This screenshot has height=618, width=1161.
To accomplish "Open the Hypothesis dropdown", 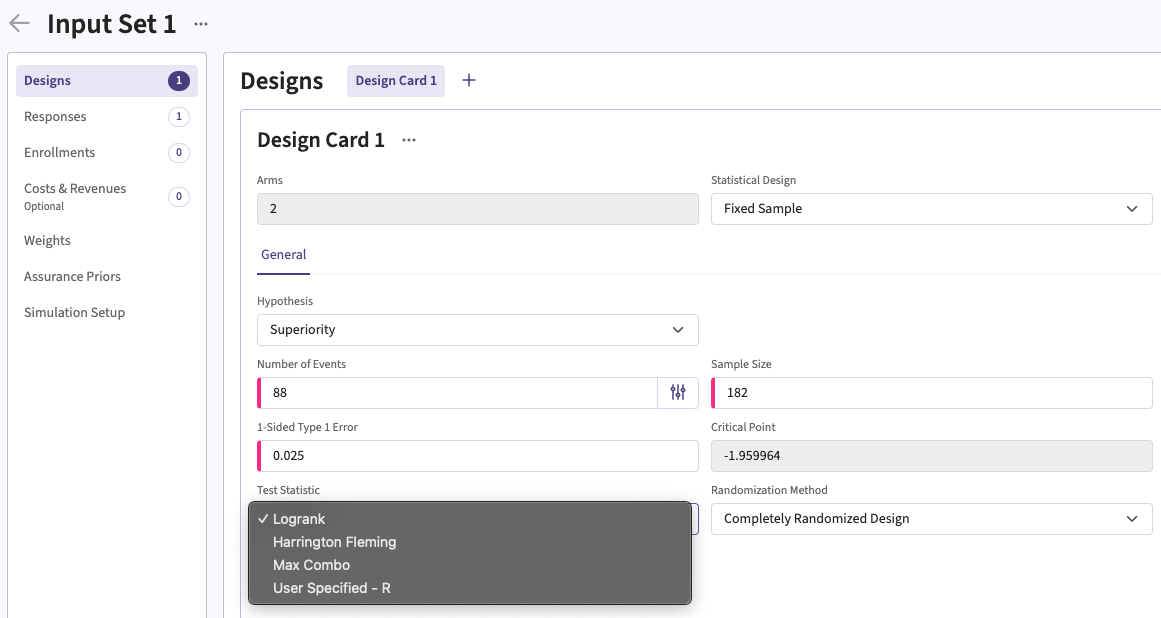I will point(477,330).
